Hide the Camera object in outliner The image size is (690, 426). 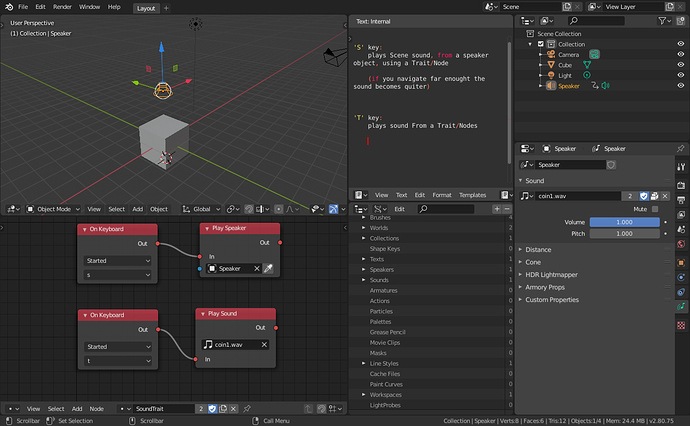(680, 54)
